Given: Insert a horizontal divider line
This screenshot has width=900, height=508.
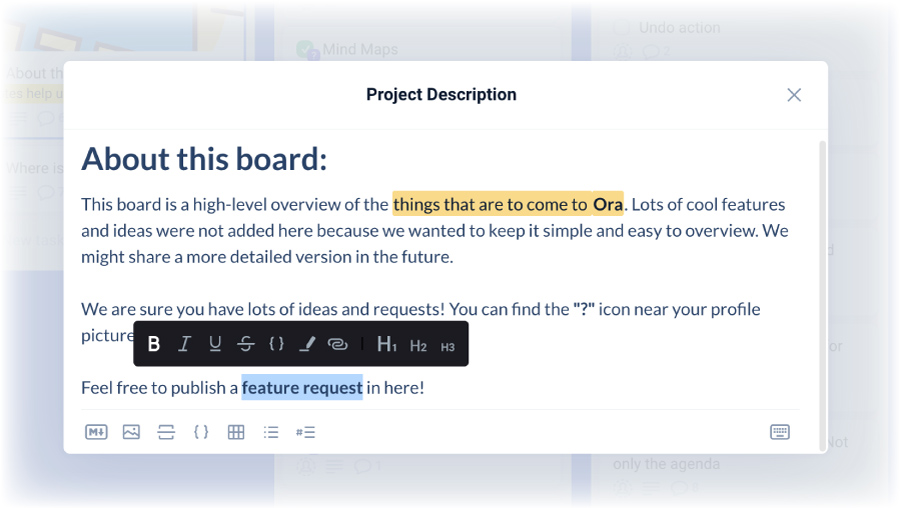Looking at the screenshot, I should 166,432.
